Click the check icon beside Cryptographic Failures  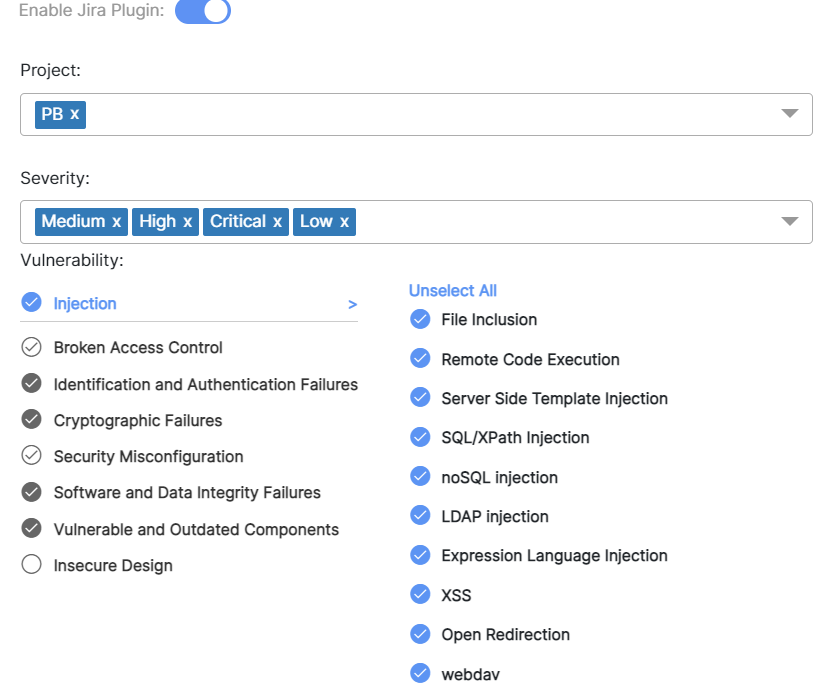tap(30, 420)
